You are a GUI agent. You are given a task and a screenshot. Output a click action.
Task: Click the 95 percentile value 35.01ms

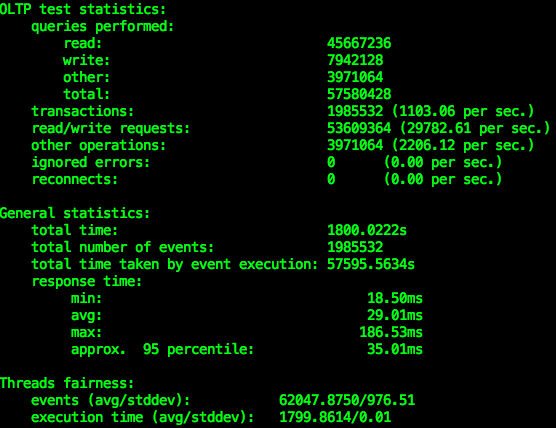[395, 349]
